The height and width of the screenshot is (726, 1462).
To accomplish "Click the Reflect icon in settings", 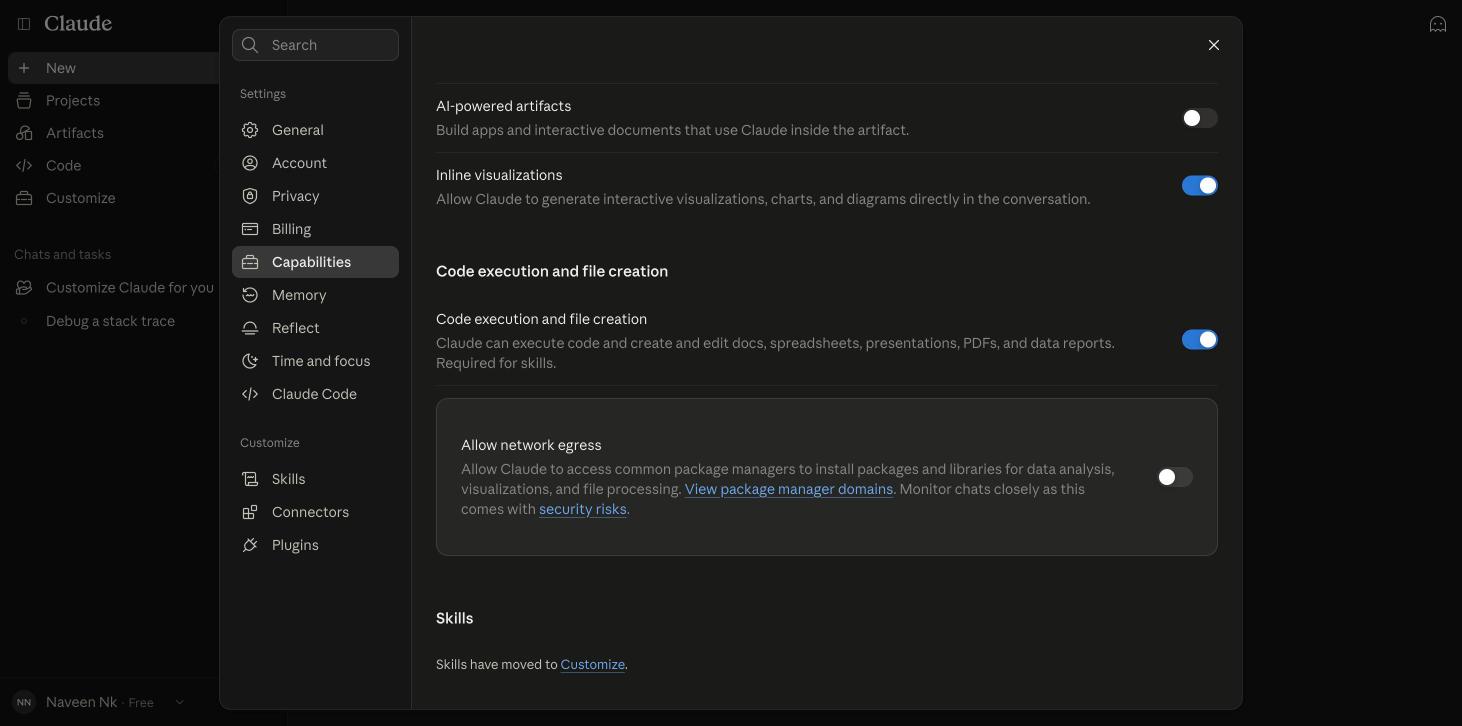I will (250, 328).
